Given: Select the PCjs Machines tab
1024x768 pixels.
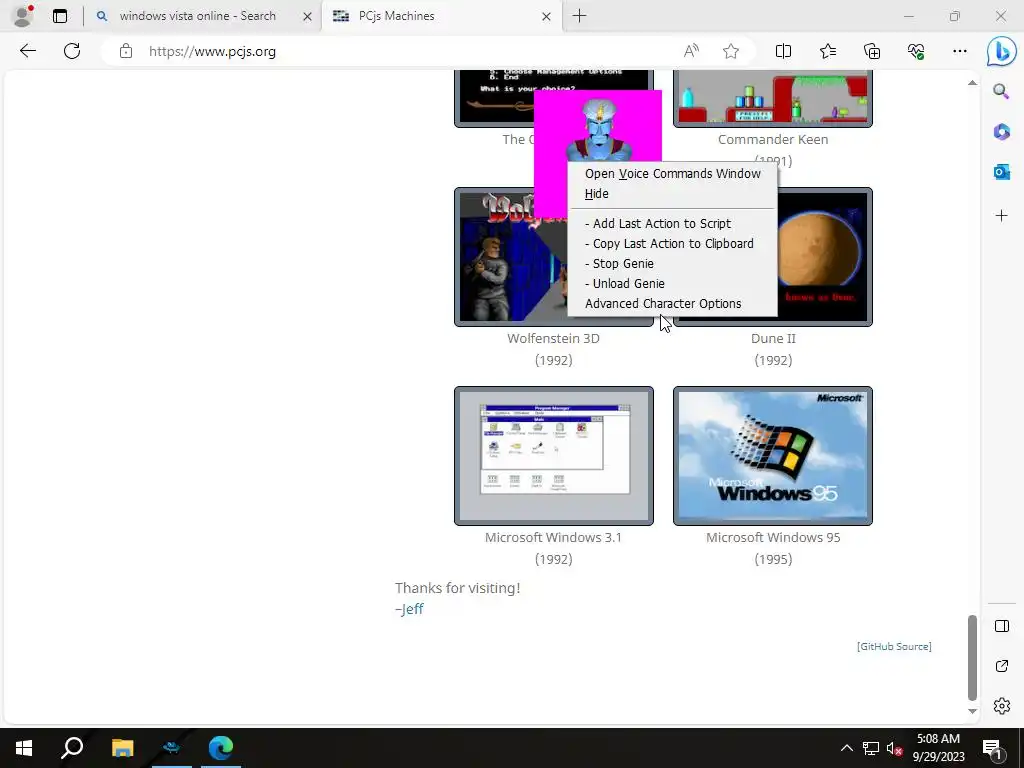Looking at the screenshot, I should point(439,16).
